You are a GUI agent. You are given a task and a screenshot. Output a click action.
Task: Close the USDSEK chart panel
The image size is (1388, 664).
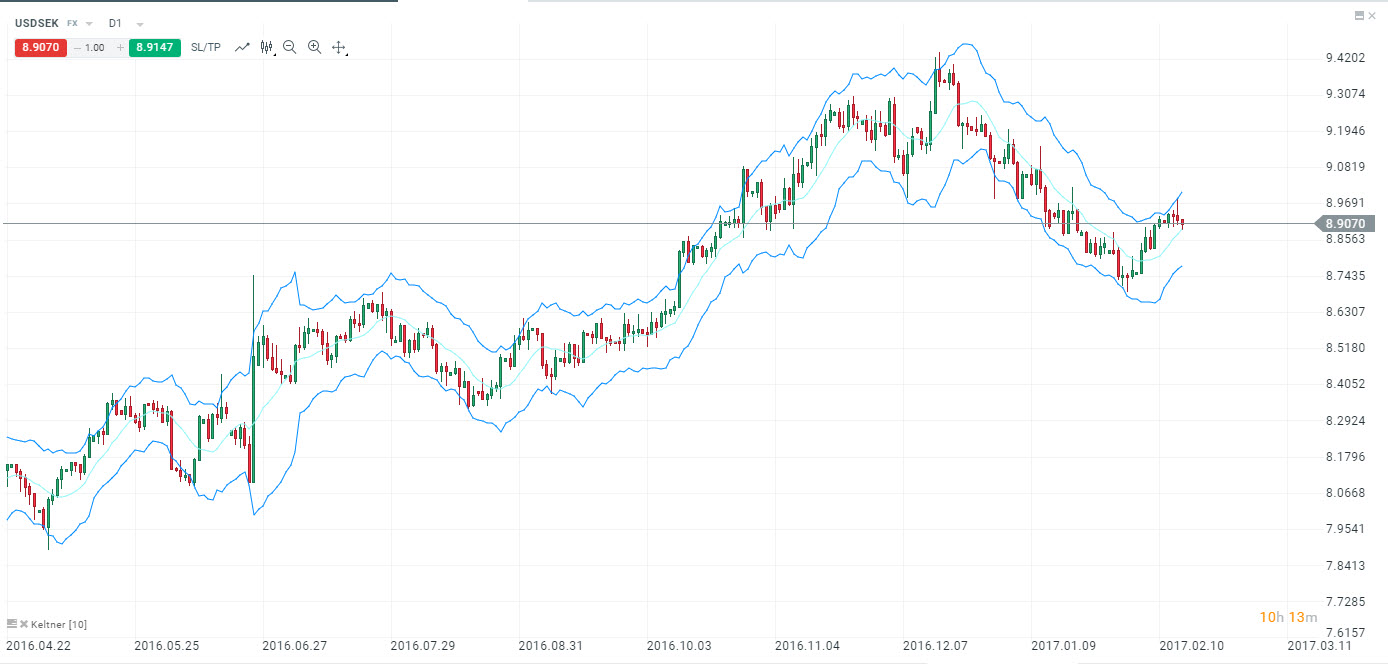(x=1372, y=15)
